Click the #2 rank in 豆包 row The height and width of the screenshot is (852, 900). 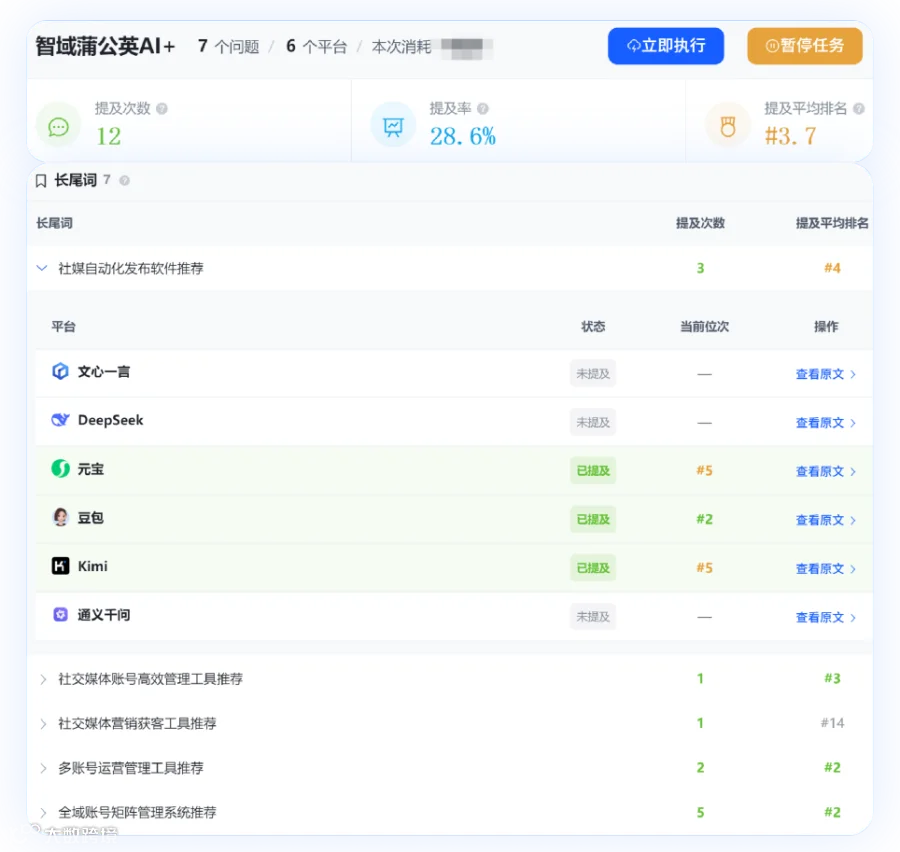pos(704,520)
